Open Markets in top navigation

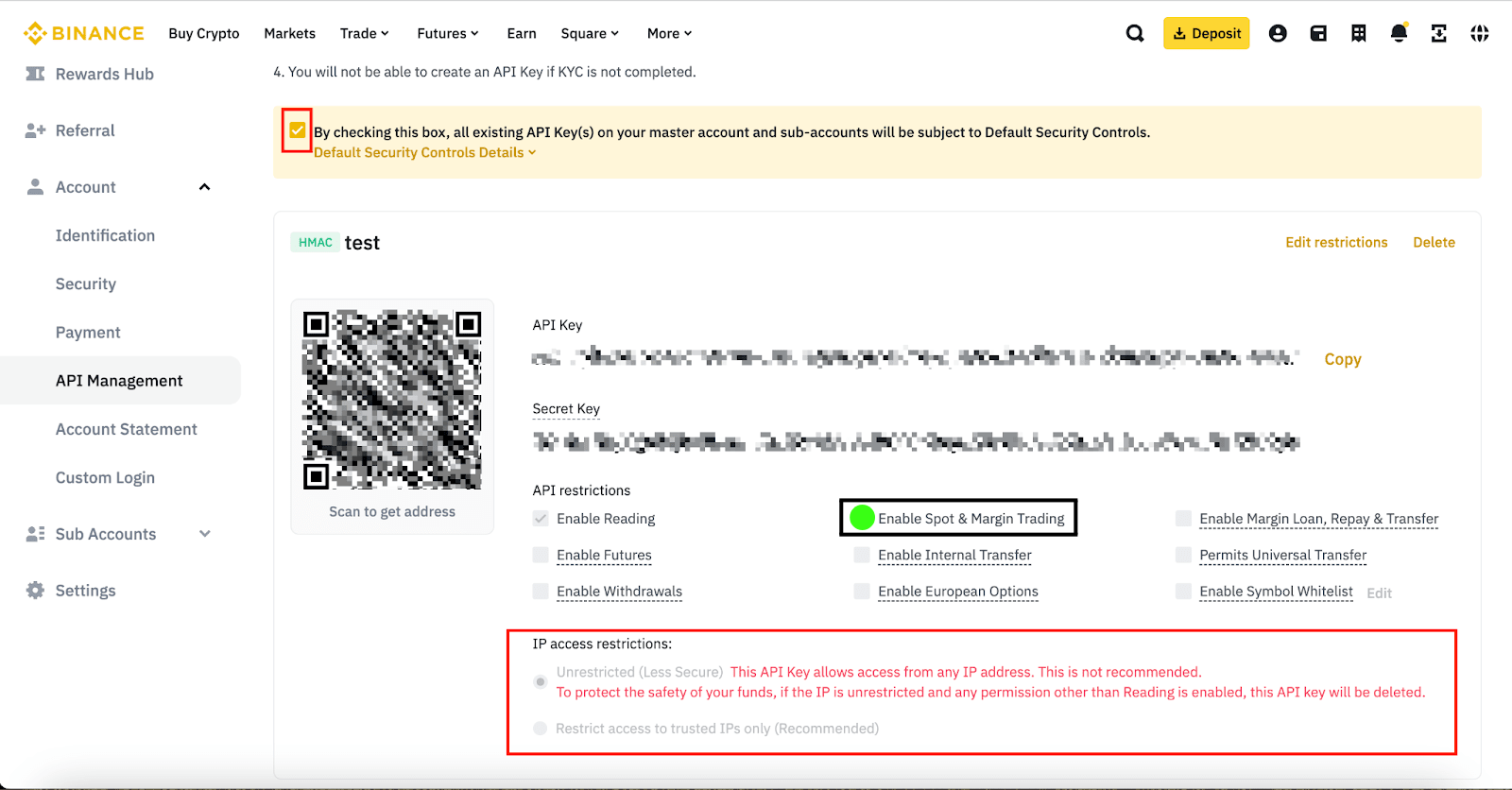click(290, 33)
